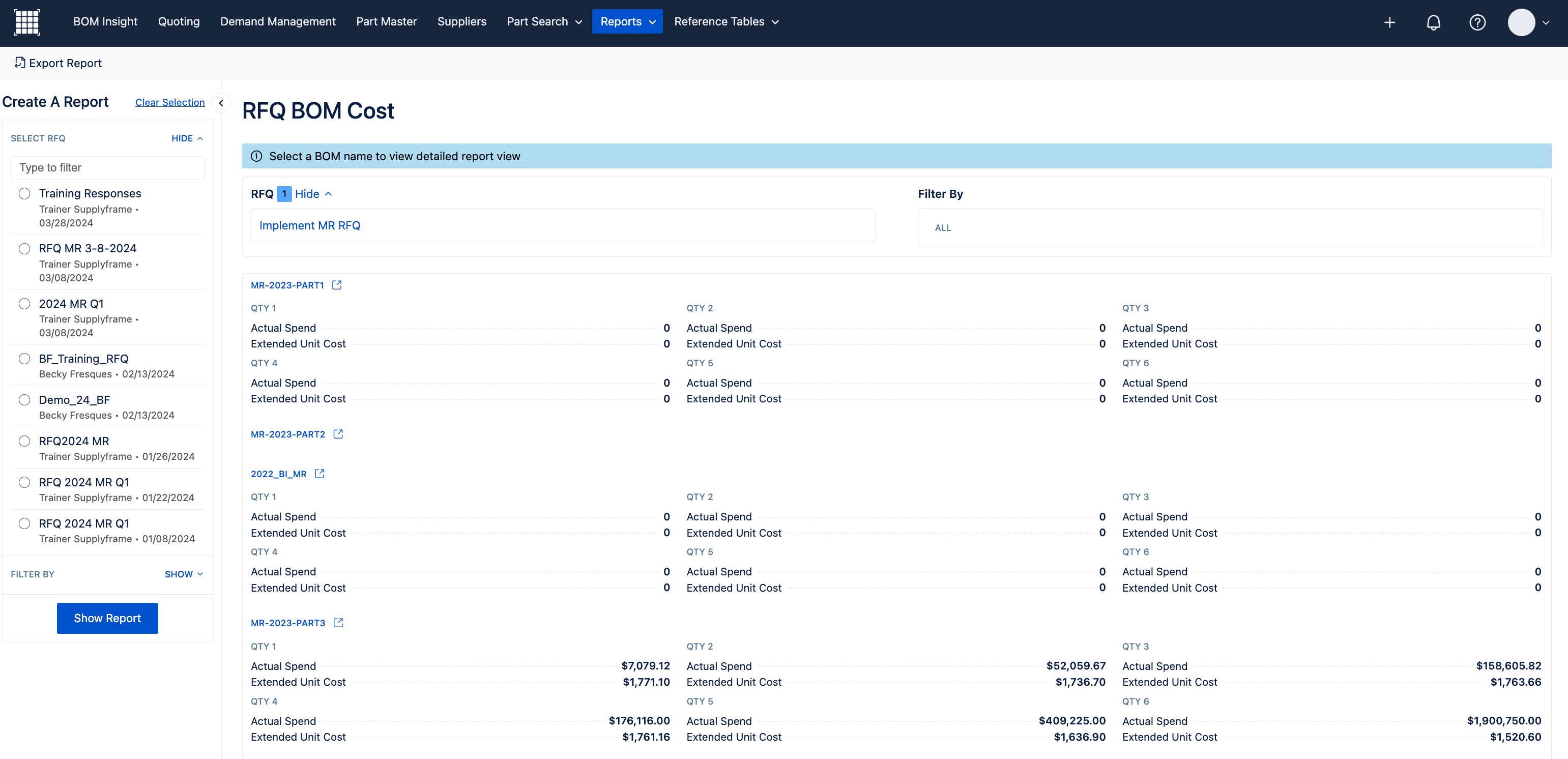Click the $409,225.00 Actual Spend value
Screen dimensions: 1568x759
click(1072, 721)
